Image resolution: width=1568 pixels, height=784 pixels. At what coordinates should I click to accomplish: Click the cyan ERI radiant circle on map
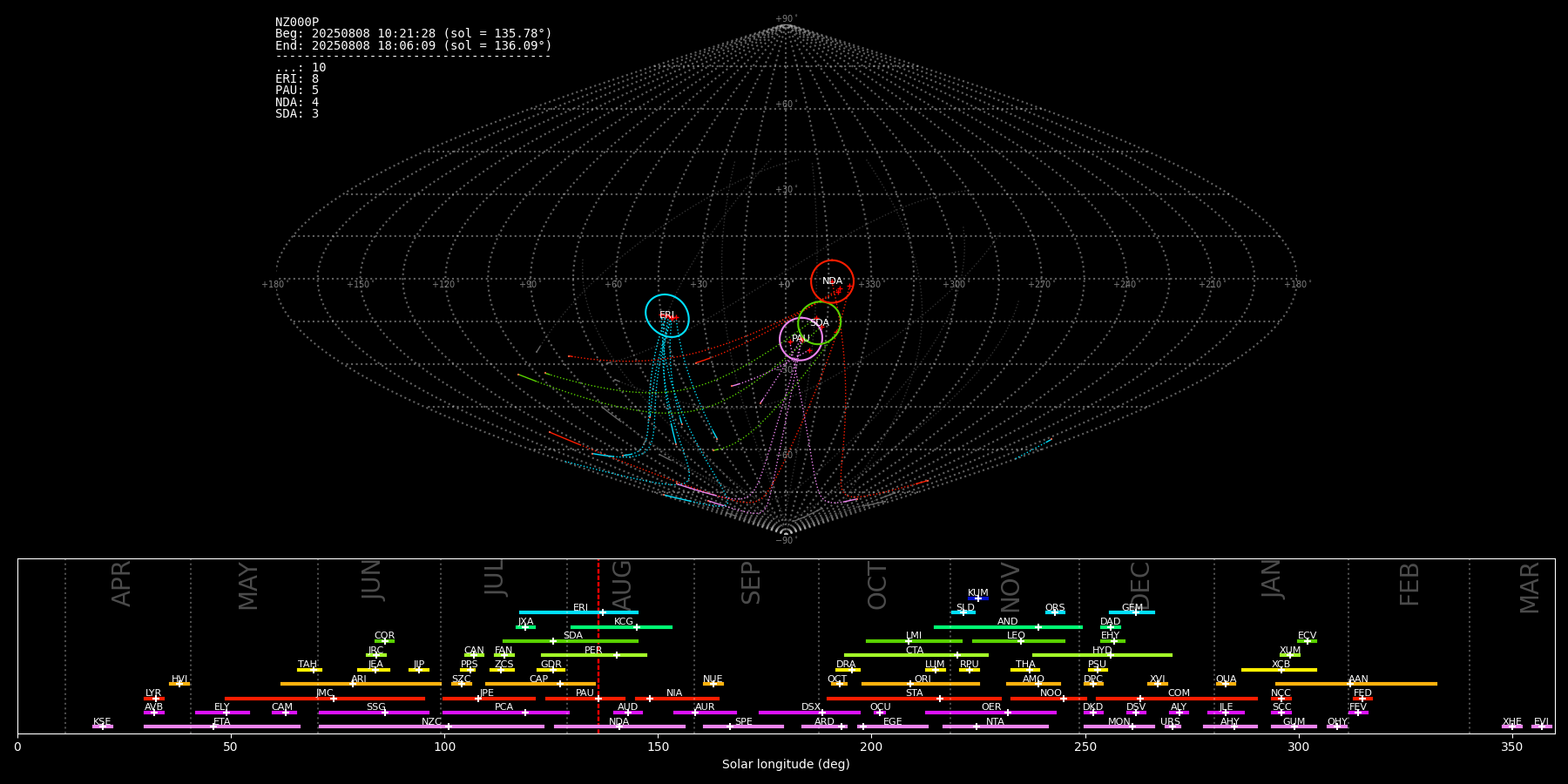[x=667, y=315]
